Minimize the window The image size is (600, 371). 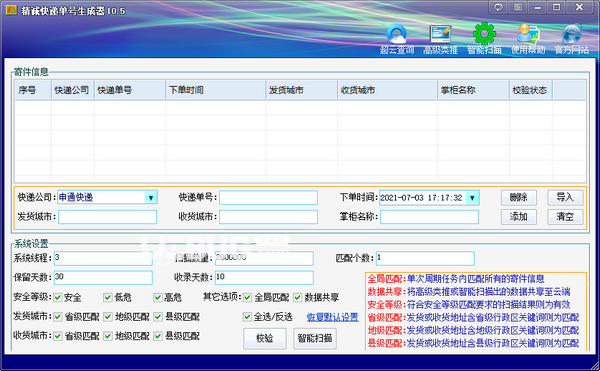pyautogui.click(x=538, y=7)
